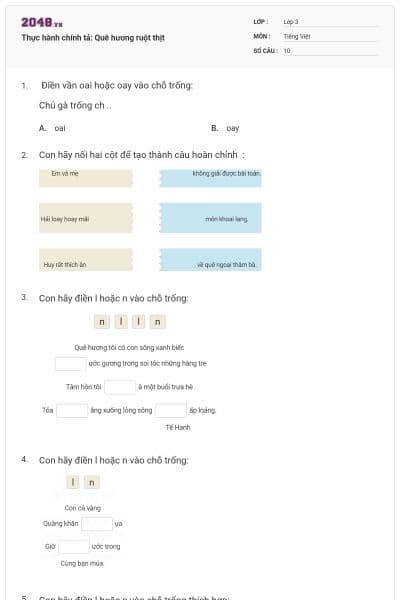
Task: Click the 'Huy rất thích ăn' card
Action: 86,260
